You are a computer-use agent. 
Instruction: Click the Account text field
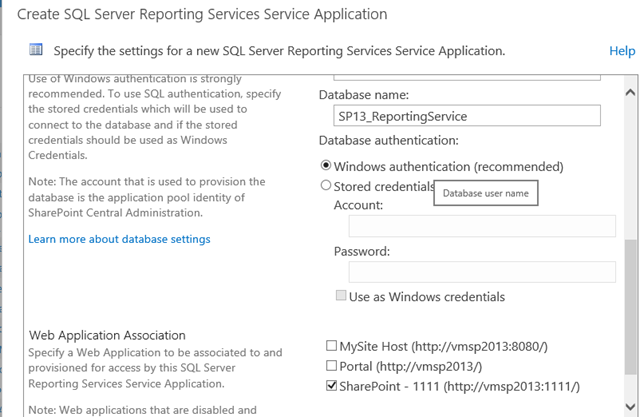(482, 227)
